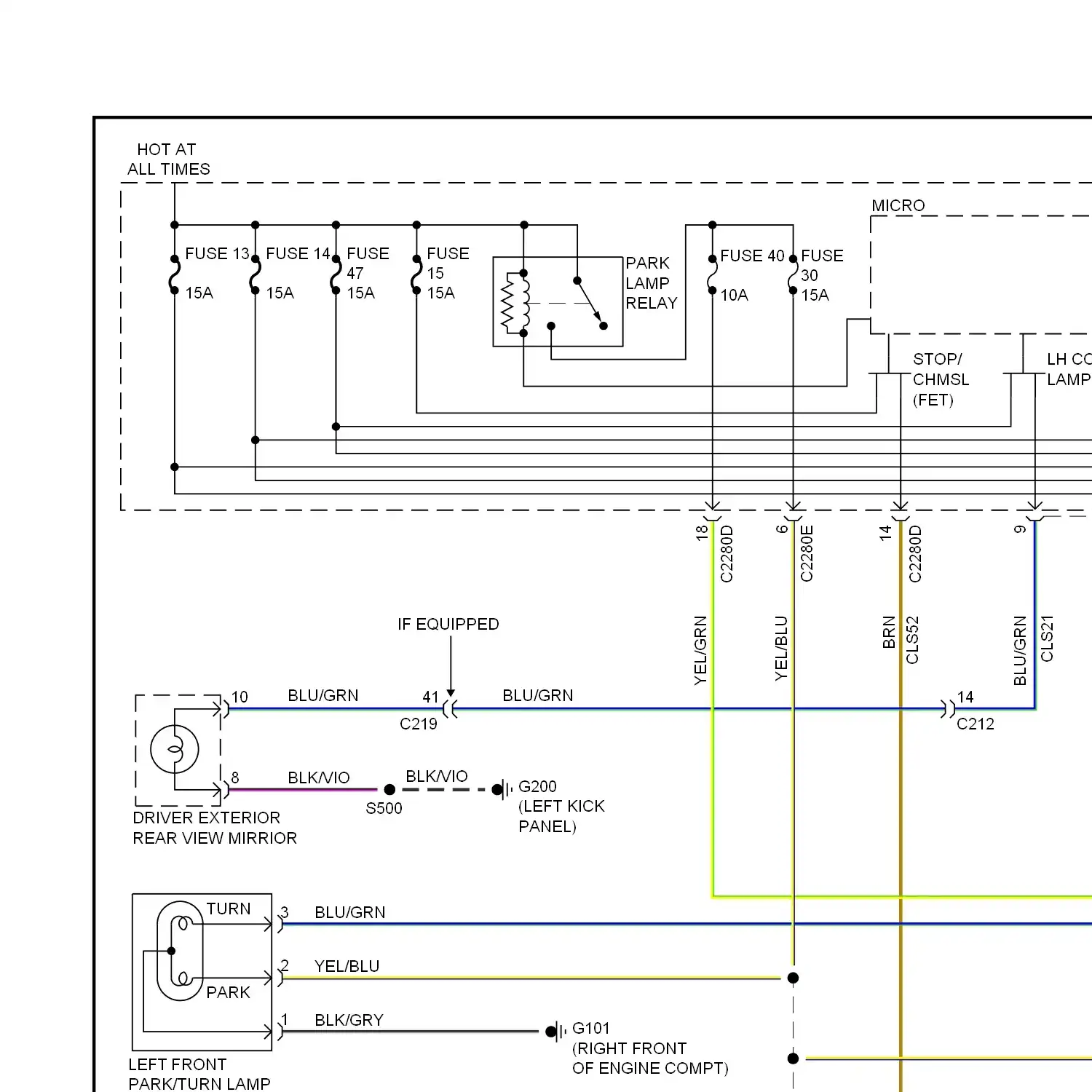Click the DRIVER EXTERIOR REAR VIEW MIRRIOR caption
The height and width of the screenshot is (1092, 1092).
(215, 828)
